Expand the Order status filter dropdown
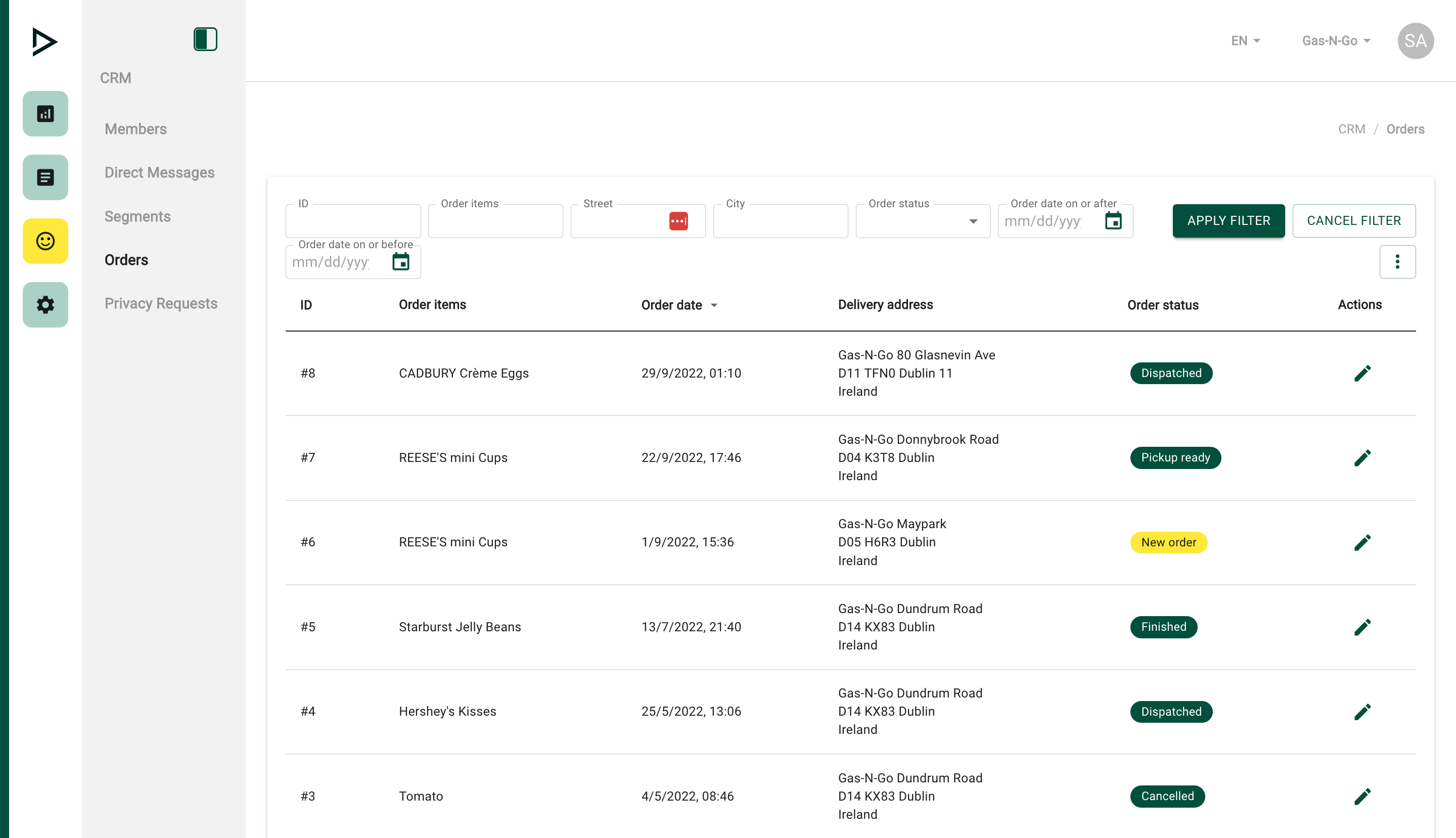This screenshot has width=1456, height=838. click(972, 221)
